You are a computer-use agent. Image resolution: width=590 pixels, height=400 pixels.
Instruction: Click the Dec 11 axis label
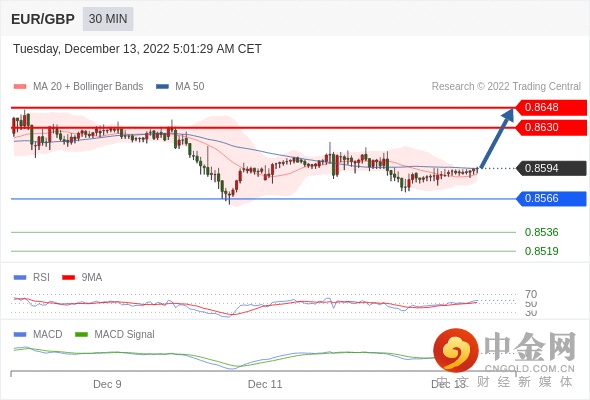265,384
